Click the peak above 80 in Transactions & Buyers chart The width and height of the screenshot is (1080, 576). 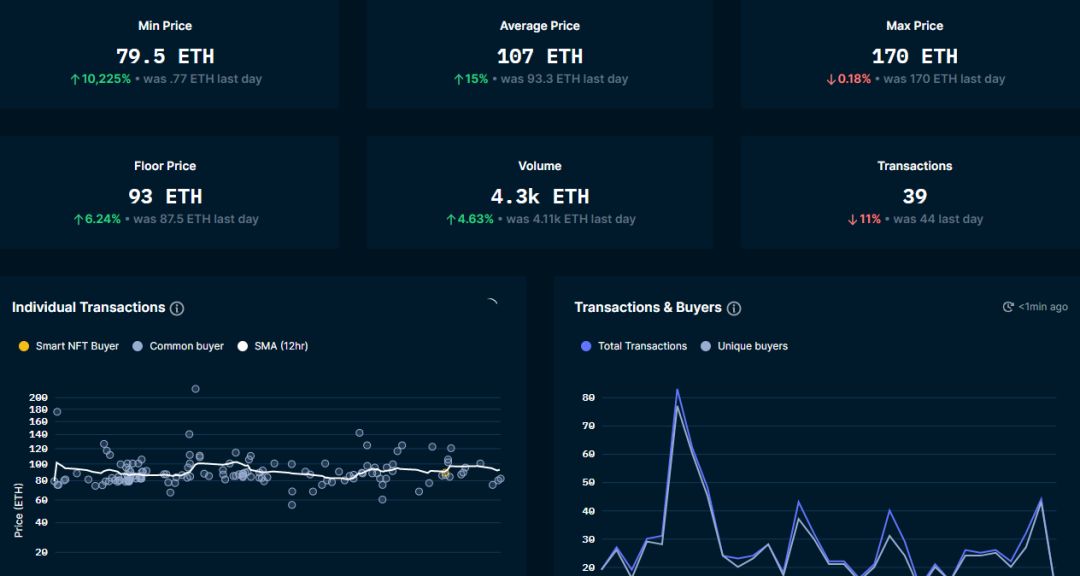tap(677, 390)
